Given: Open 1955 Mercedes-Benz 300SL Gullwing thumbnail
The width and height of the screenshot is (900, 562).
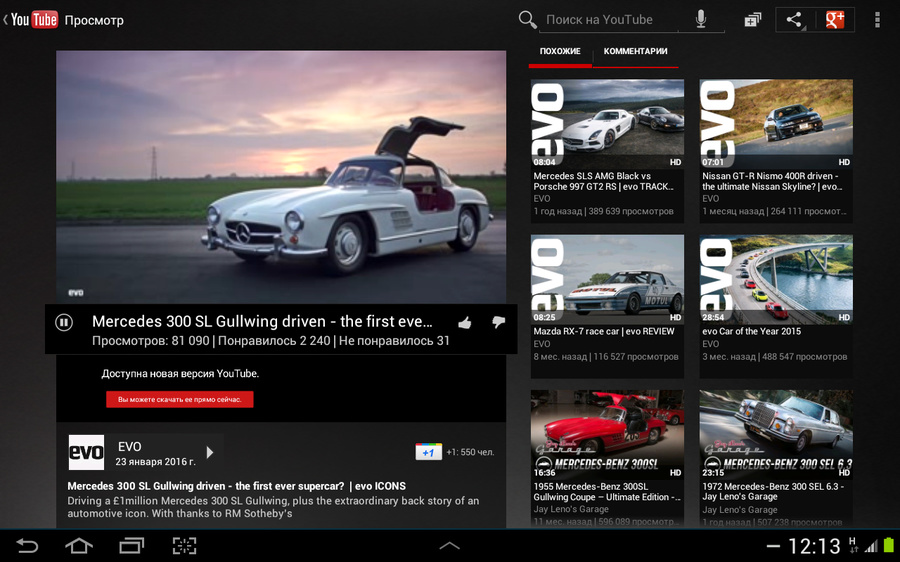Looking at the screenshot, I should point(607,434).
